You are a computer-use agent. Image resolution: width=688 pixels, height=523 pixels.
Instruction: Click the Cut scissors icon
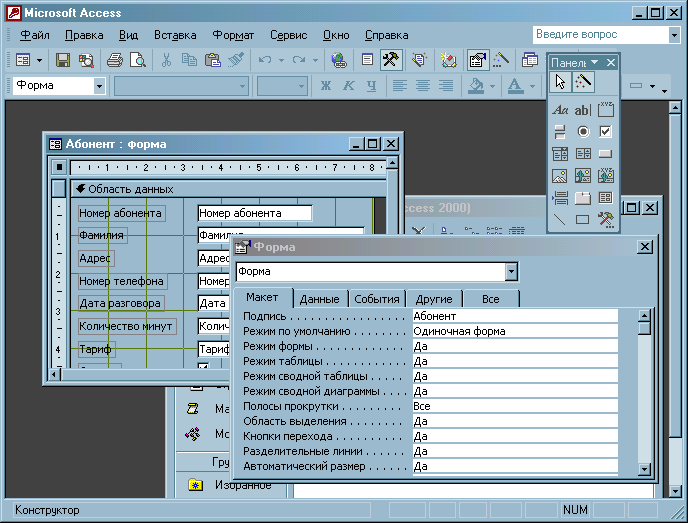(166, 60)
